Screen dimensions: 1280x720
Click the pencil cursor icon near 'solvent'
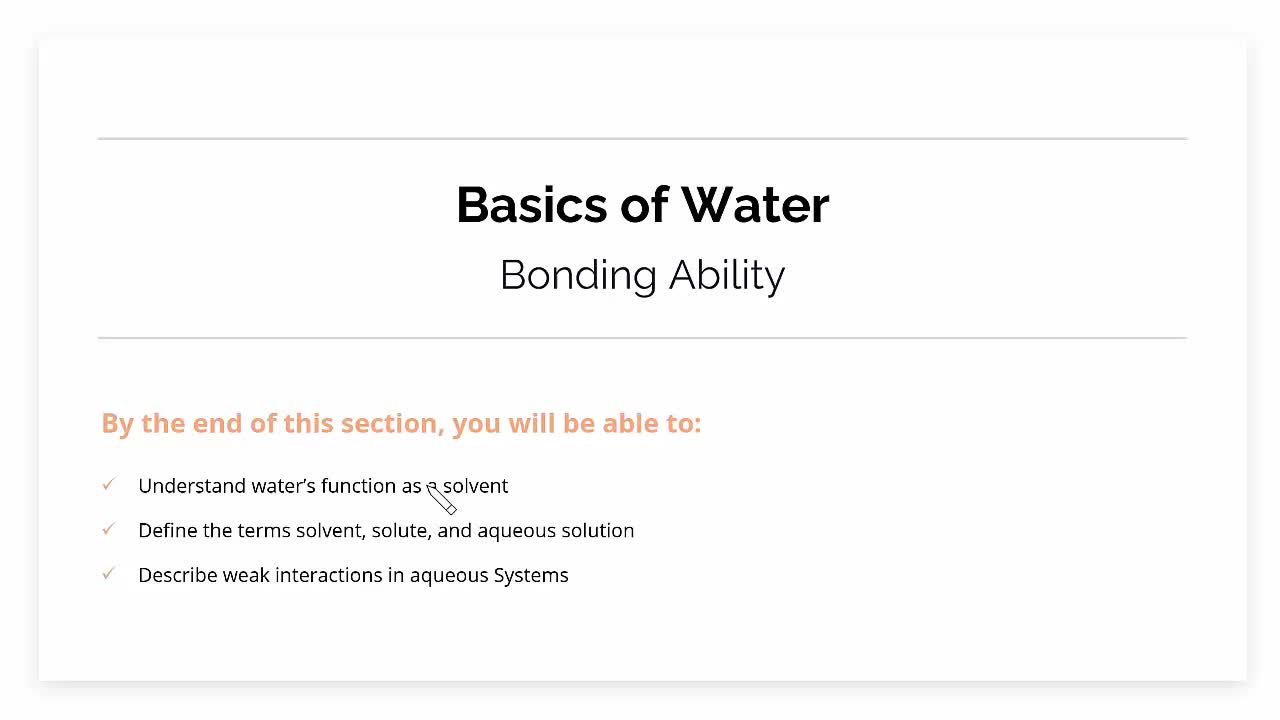click(x=441, y=498)
